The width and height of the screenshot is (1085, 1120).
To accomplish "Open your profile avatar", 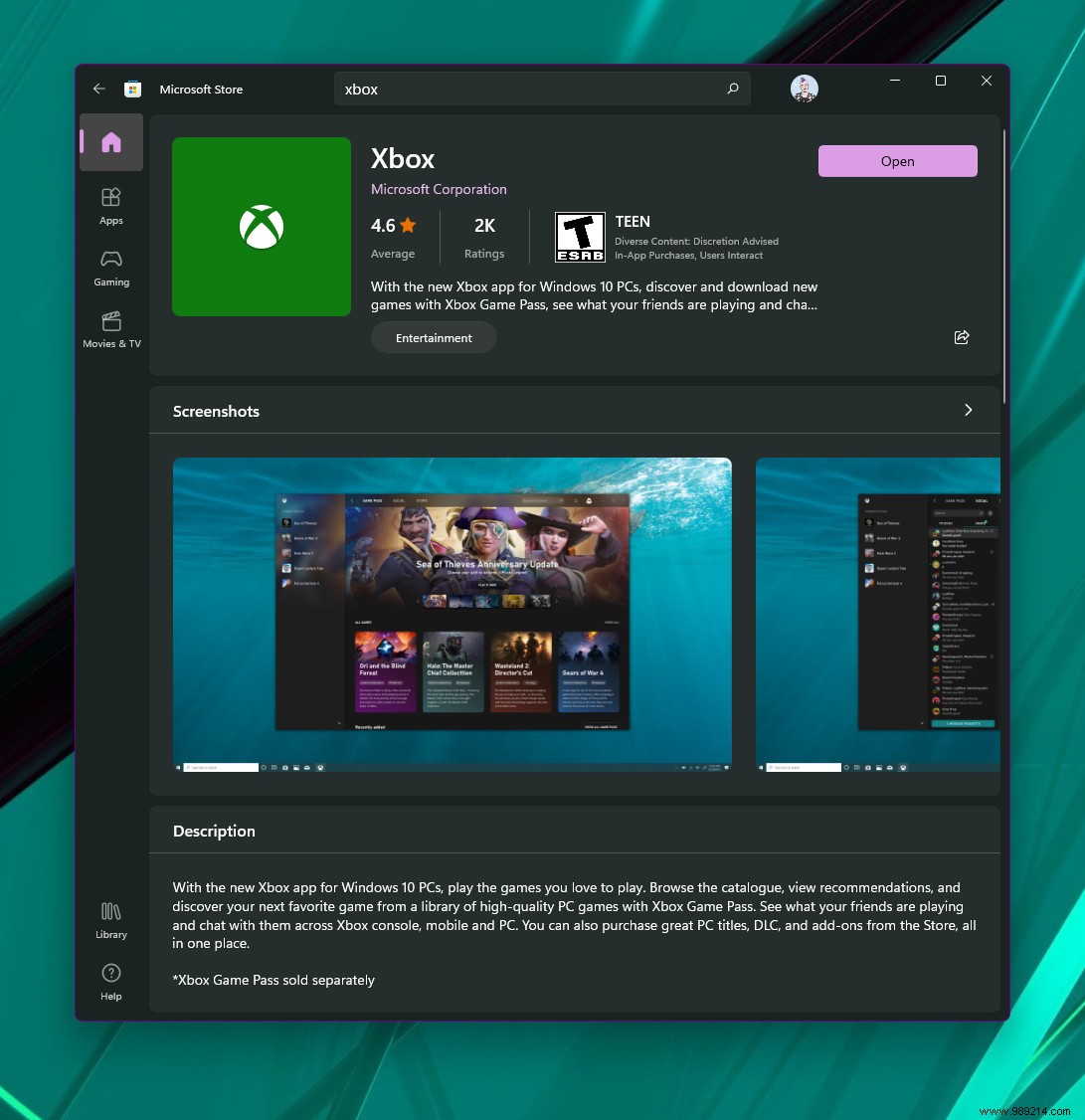I will click(805, 89).
